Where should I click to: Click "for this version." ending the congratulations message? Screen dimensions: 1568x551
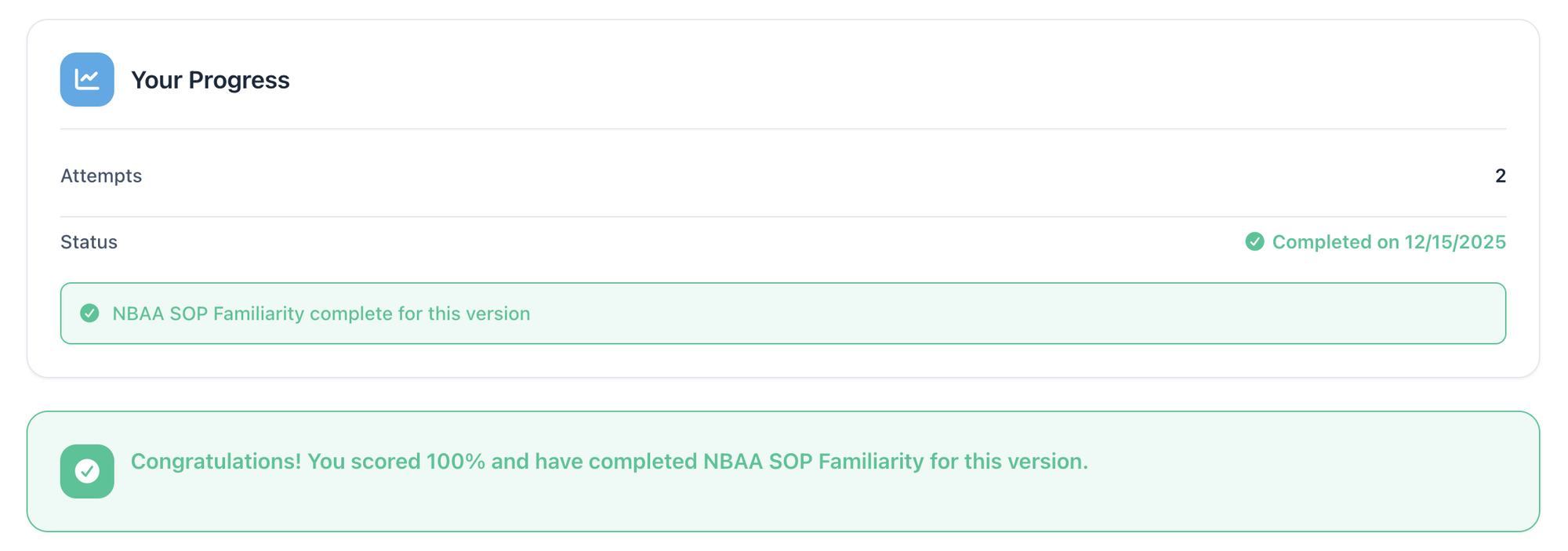pos(1009,462)
